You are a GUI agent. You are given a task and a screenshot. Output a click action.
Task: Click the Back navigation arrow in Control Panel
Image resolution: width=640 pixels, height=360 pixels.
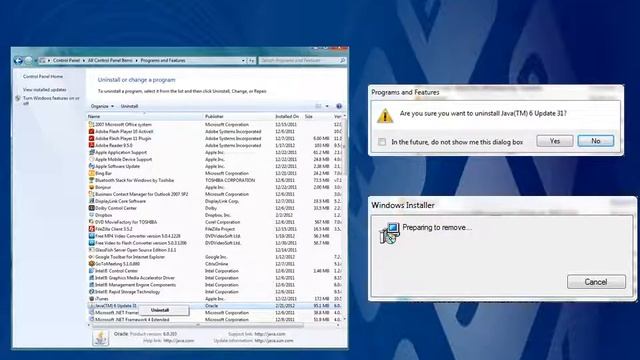(18, 60)
